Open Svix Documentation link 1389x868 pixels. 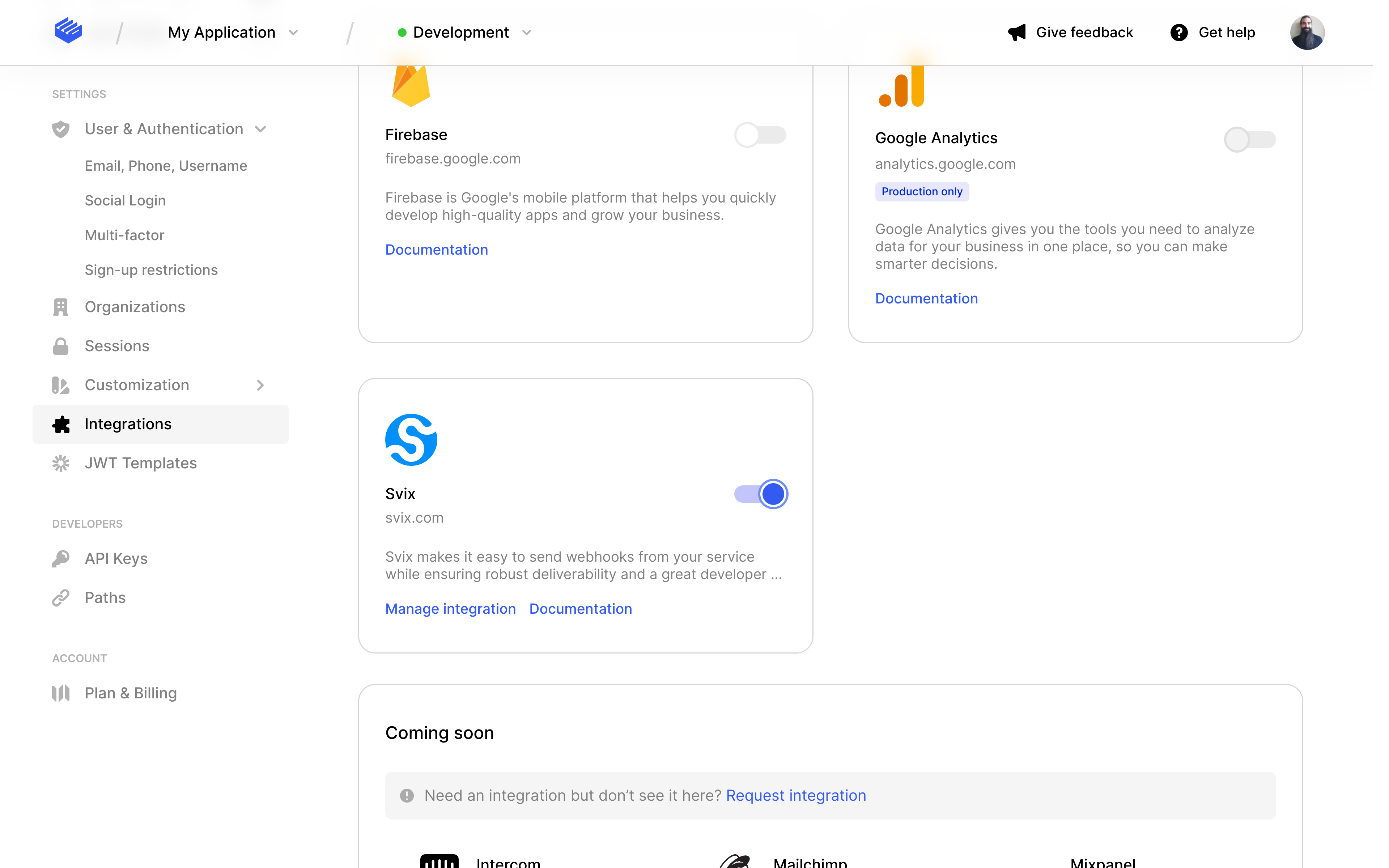pos(580,609)
